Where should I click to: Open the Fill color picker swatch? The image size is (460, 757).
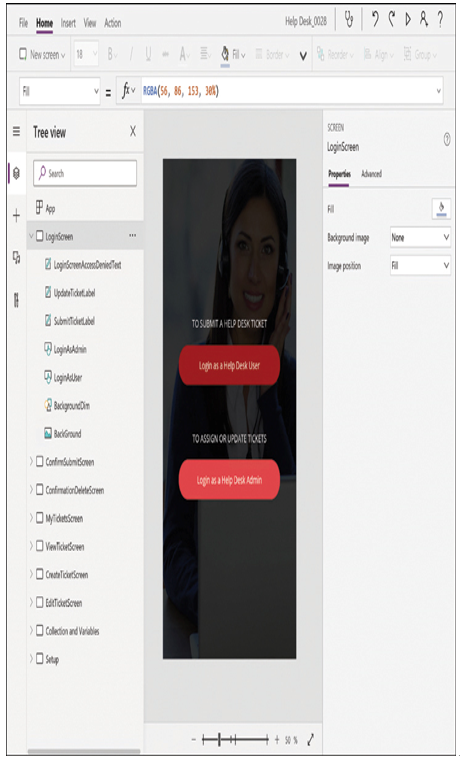(441, 209)
